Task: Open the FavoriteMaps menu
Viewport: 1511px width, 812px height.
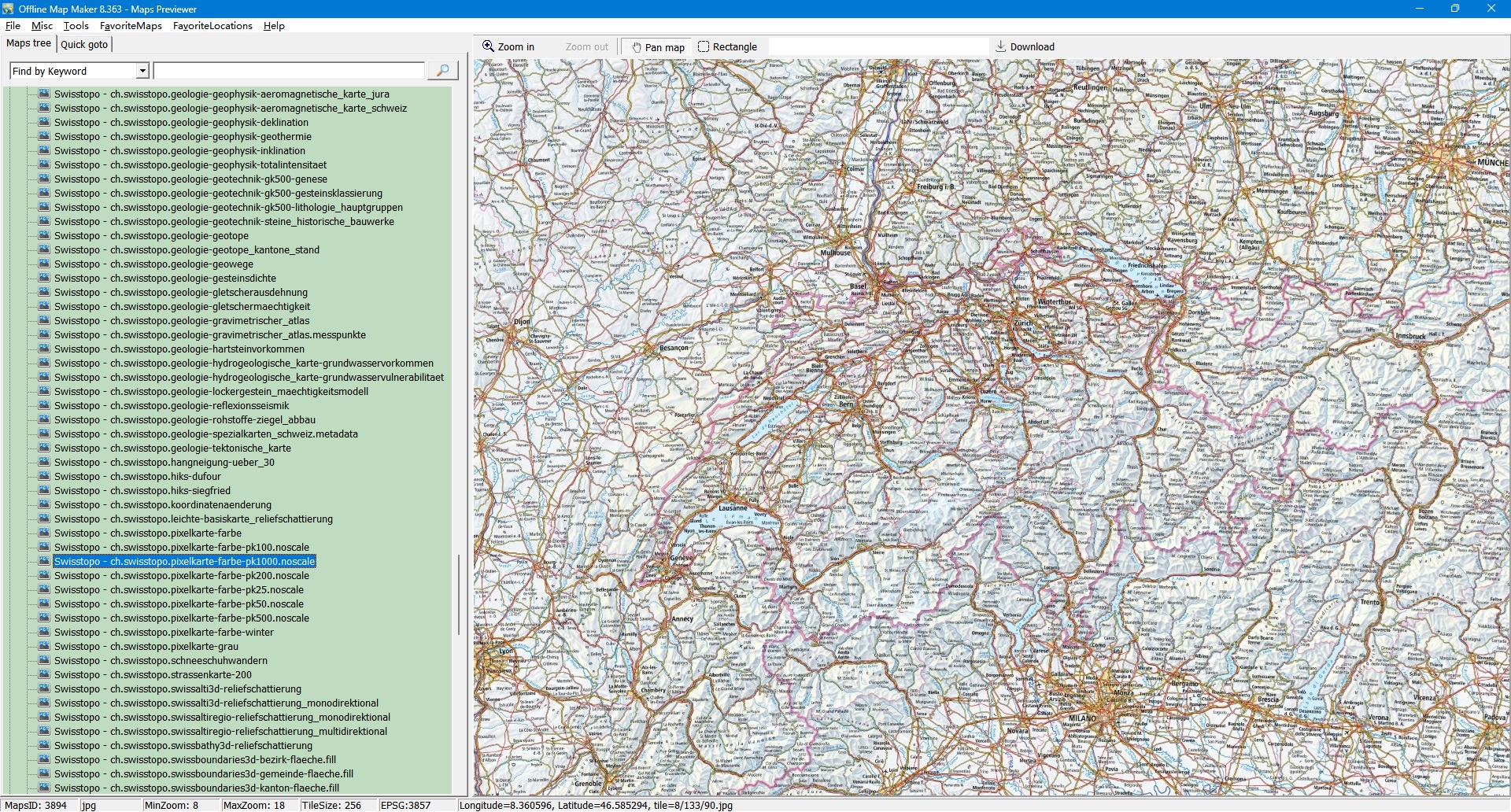Action: click(x=131, y=25)
